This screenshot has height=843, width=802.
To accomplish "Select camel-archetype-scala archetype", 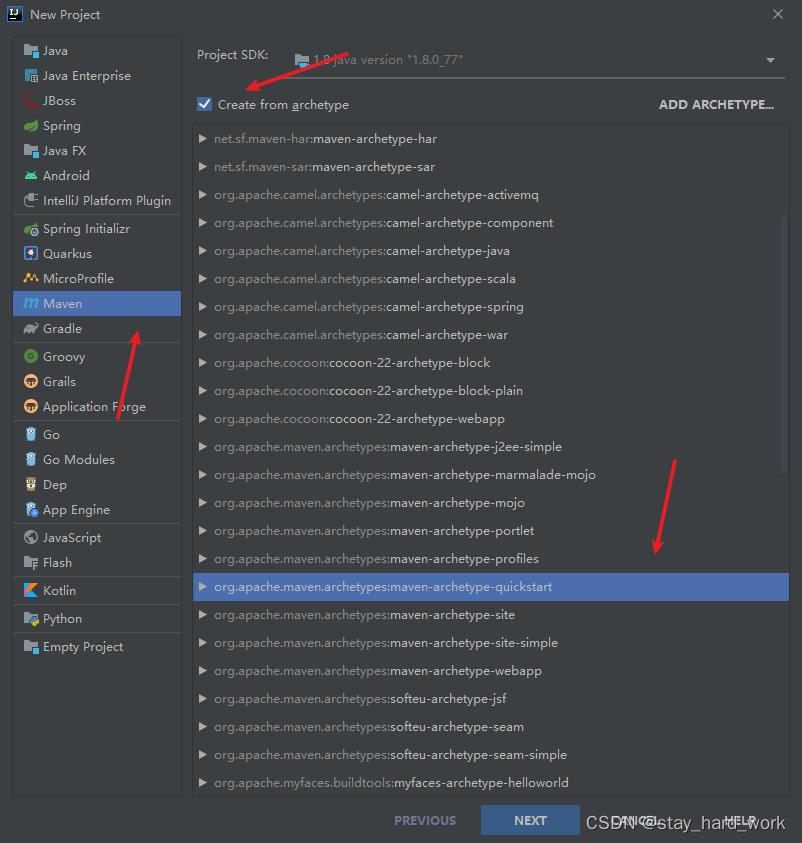I will point(491,278).
